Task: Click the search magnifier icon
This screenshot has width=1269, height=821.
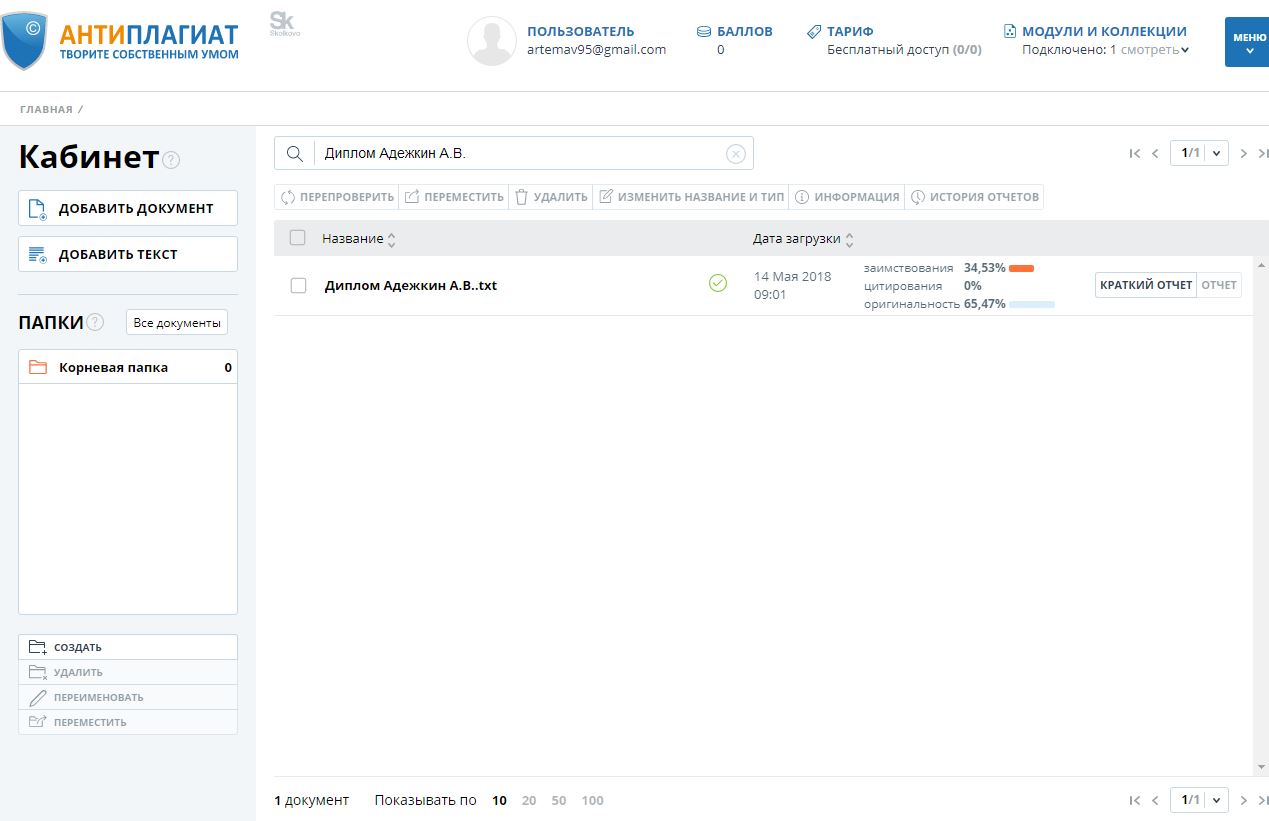Action: [294, 154]
